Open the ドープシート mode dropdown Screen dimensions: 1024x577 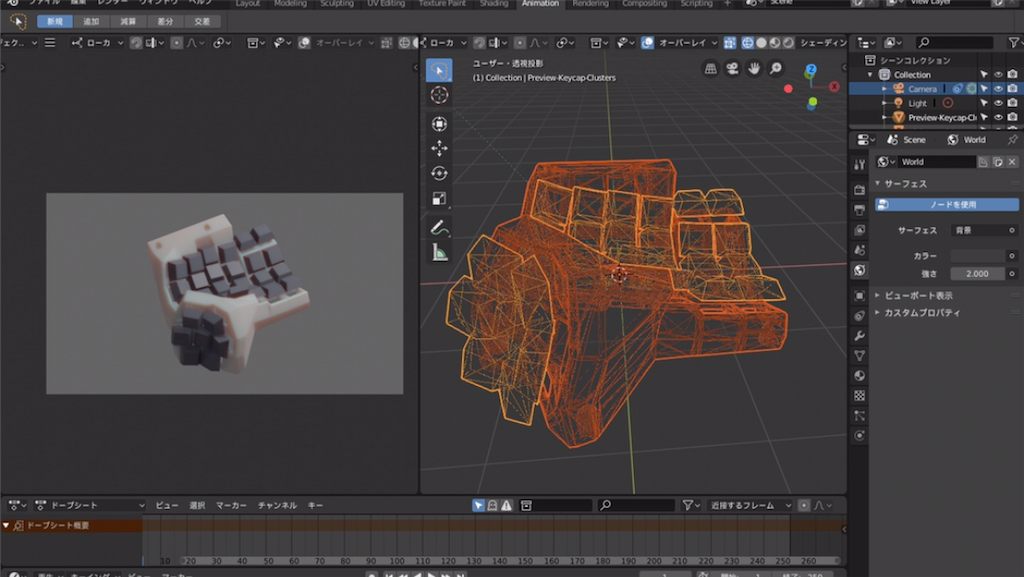pyautogui.click(x=90, y=505)
